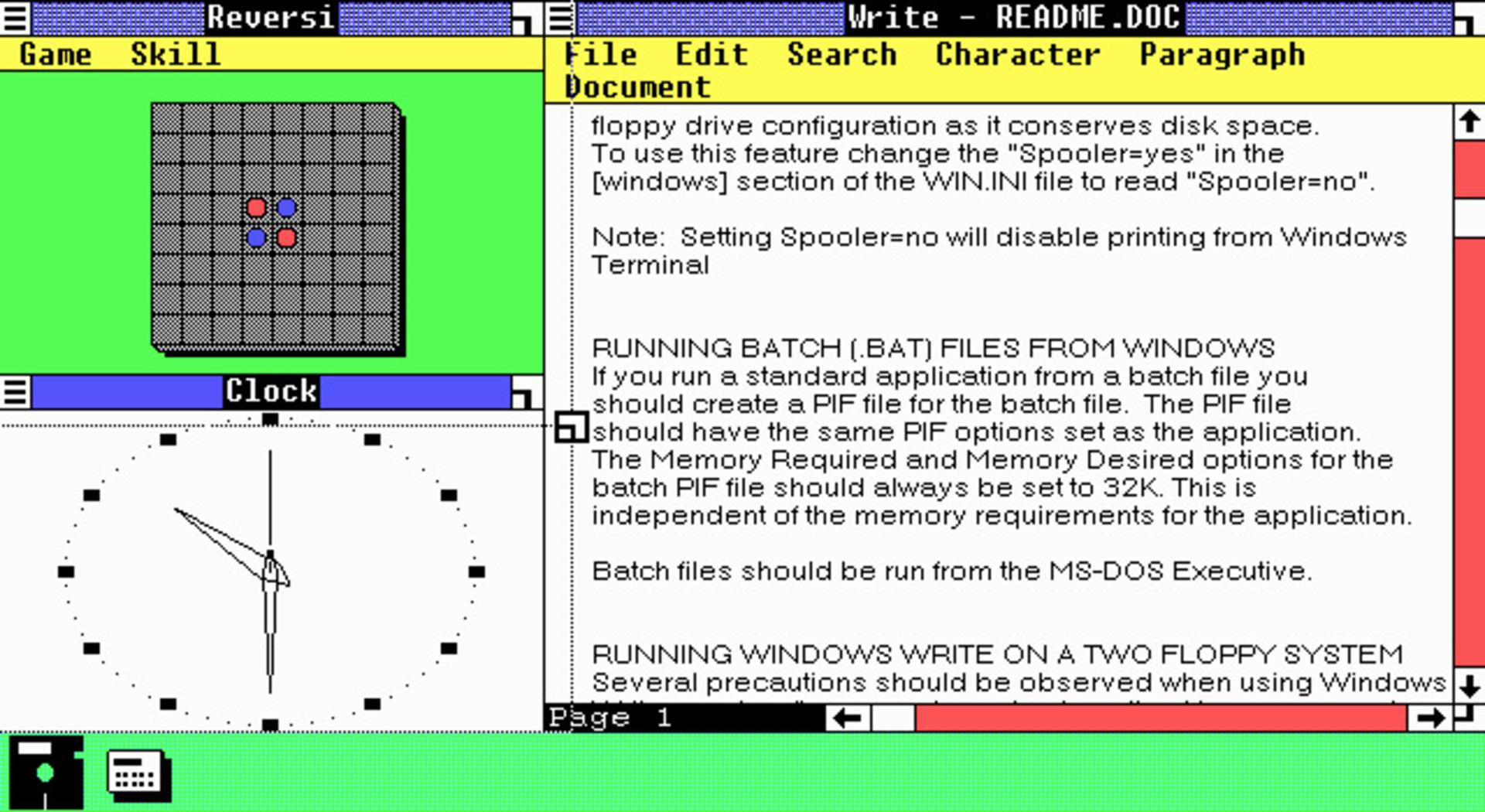This screenshot has height=812, width=1485.
Task: Open the Document menu in Write
Action: (x=637, y=87)
